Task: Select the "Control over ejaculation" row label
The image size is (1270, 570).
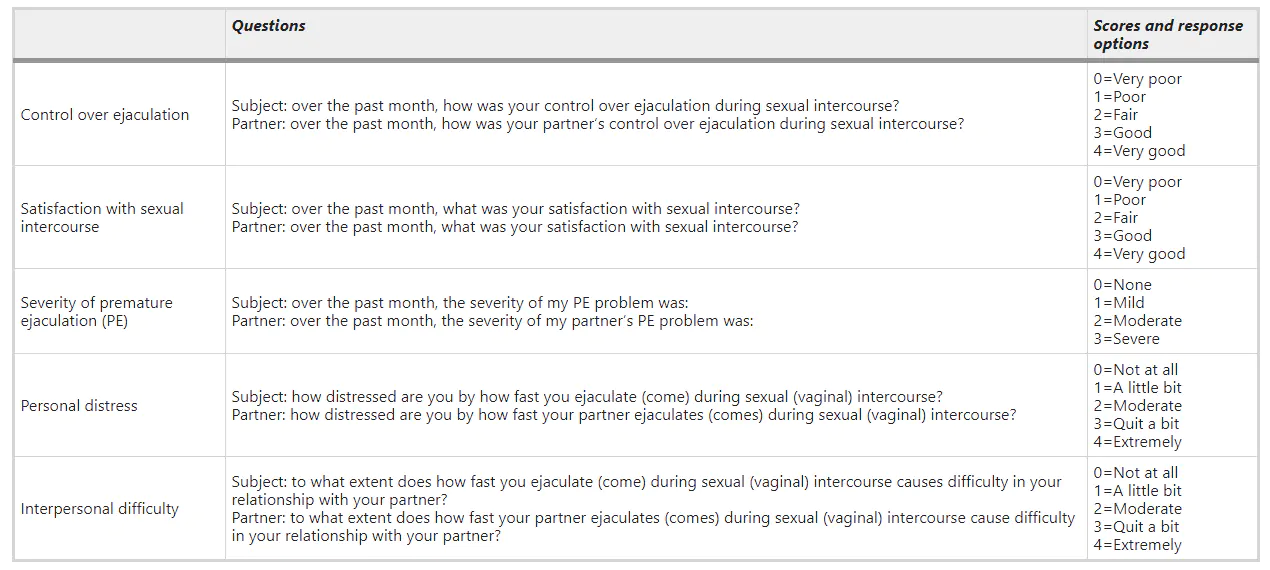Action: coord(105,115)
